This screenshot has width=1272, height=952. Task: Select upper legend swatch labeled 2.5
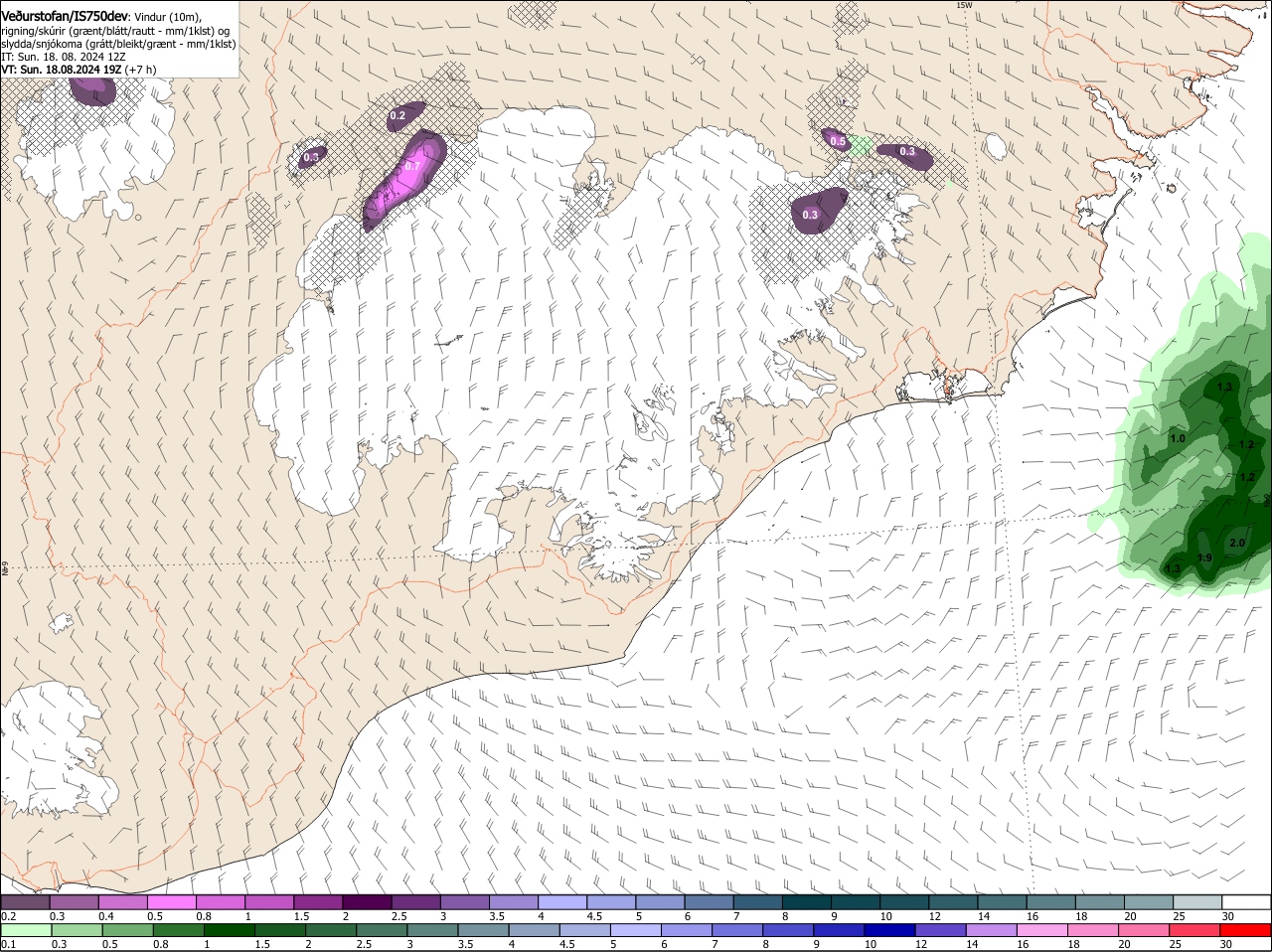[x=415, y=901]
